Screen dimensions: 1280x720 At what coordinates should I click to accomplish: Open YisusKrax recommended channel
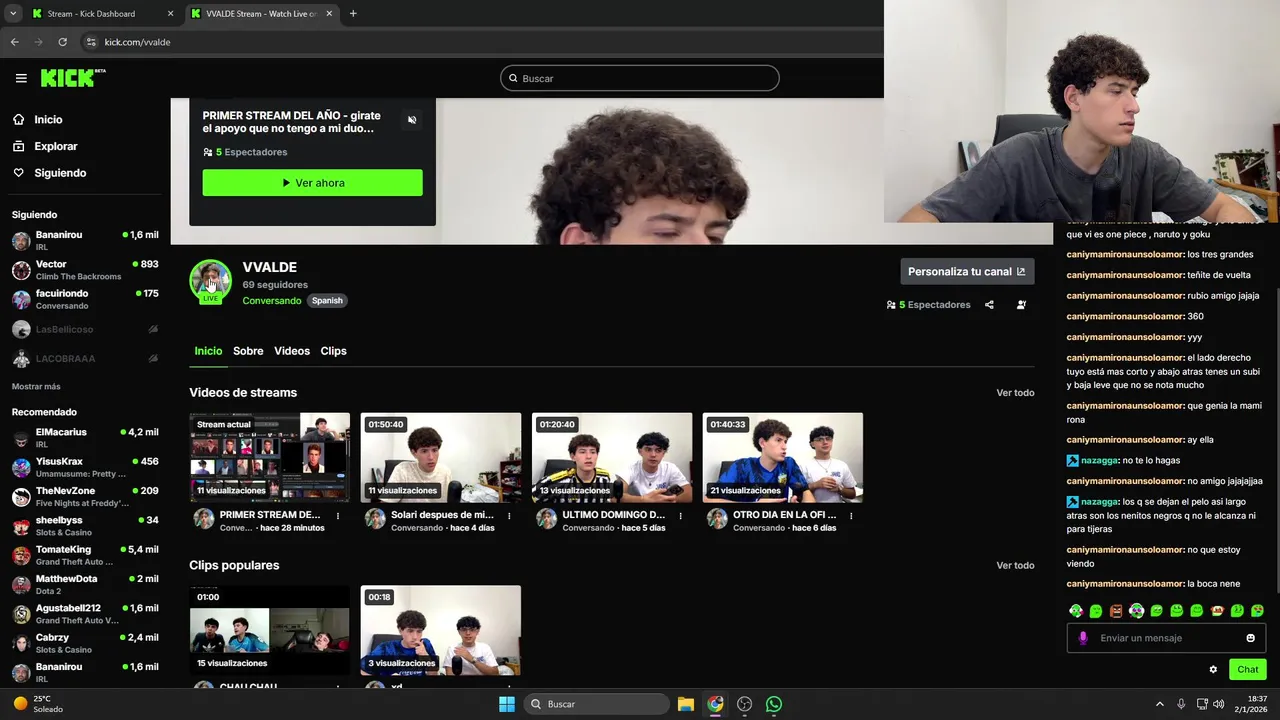click(x=85, y=467)
